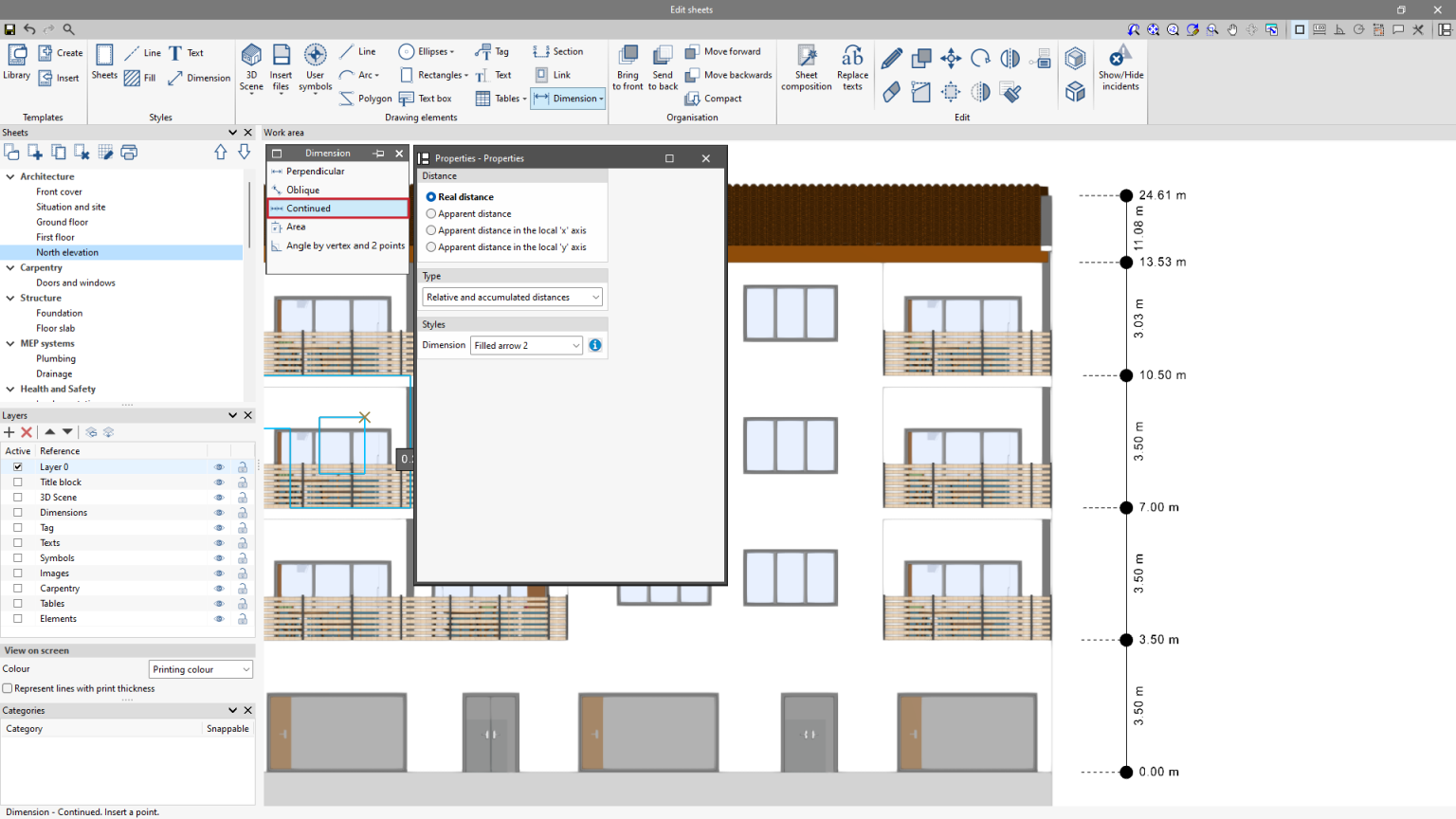
Task: Select the North elevation sheet
Action: point(66,252)
